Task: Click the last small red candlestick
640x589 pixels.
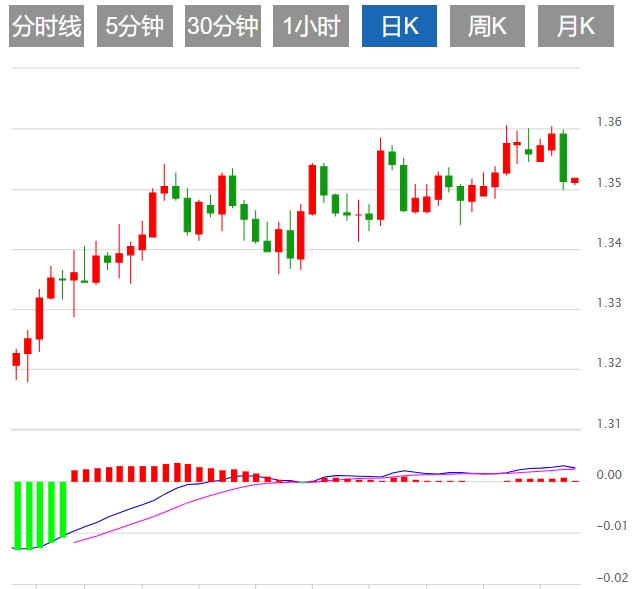Action: tap(575, 180)
